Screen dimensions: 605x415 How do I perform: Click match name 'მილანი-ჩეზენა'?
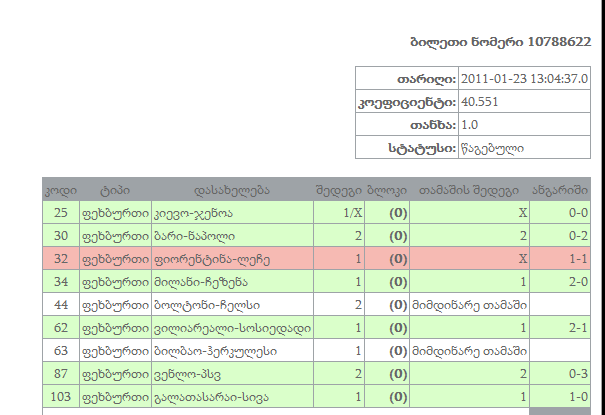[x=201, y=282]
